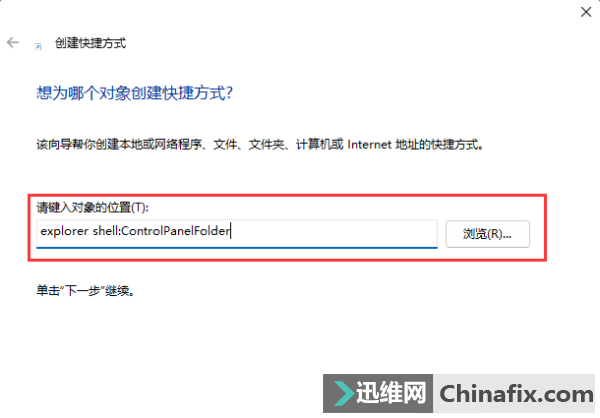Click the word Internet in description
This screenshot has width=600, height=418.
click(369, 145)
